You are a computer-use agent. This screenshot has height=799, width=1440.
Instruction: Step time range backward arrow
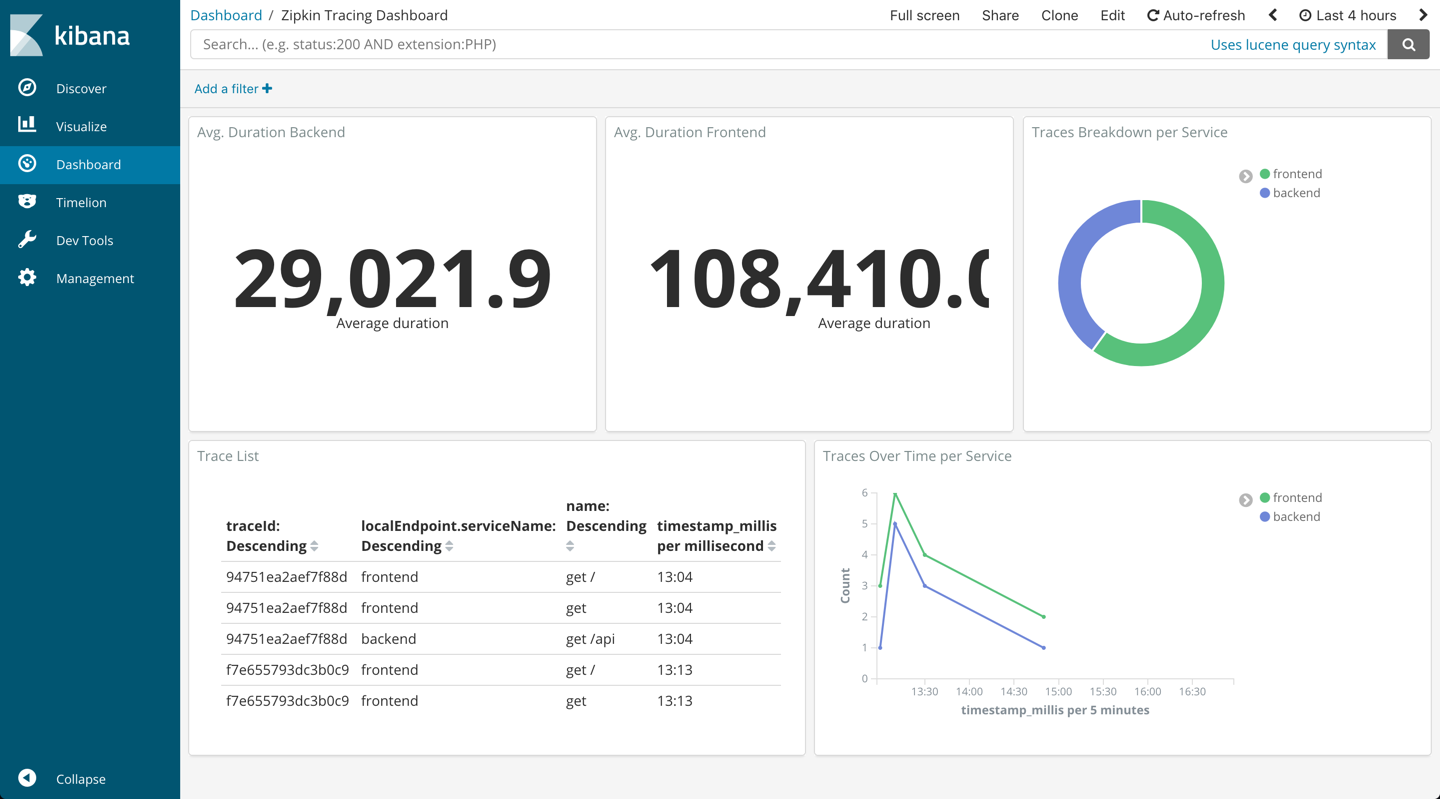coord(1273,15)
